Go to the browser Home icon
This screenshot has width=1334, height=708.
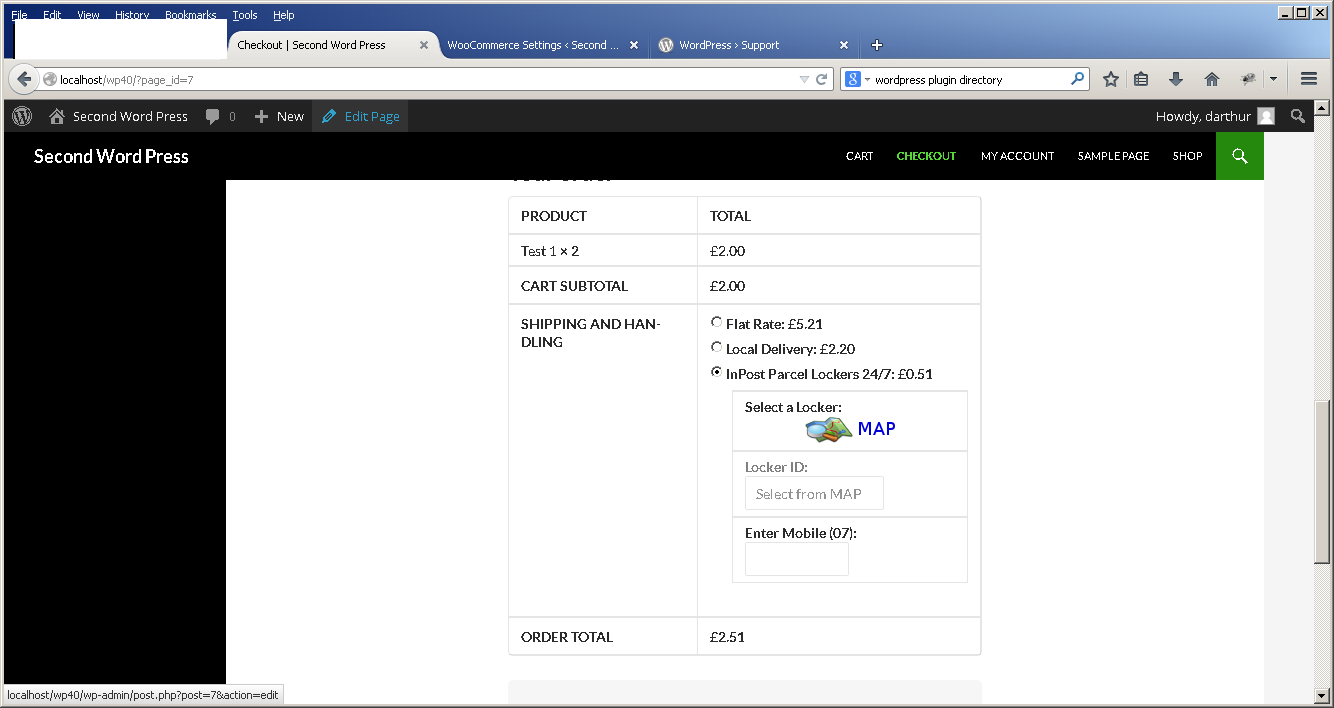coord(1212,79)
